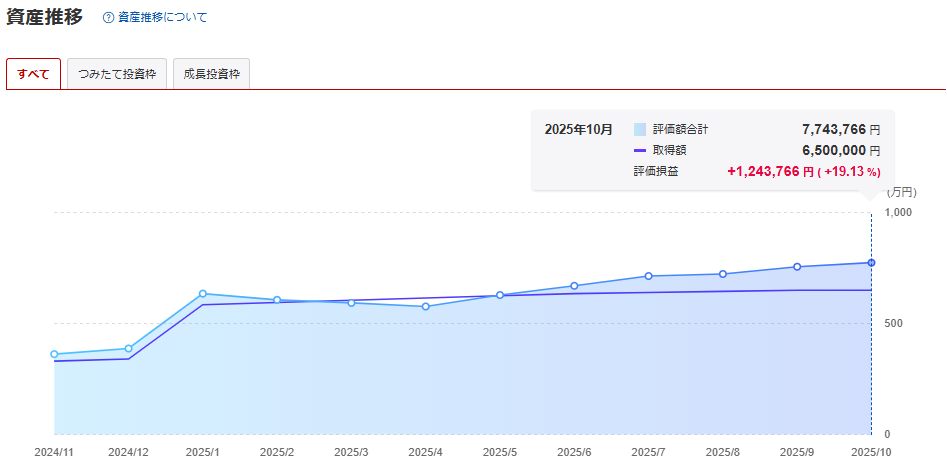Click the 2025/9 valuation data point
The height and width of the screenshot is (472, 947).
(797, 267)
